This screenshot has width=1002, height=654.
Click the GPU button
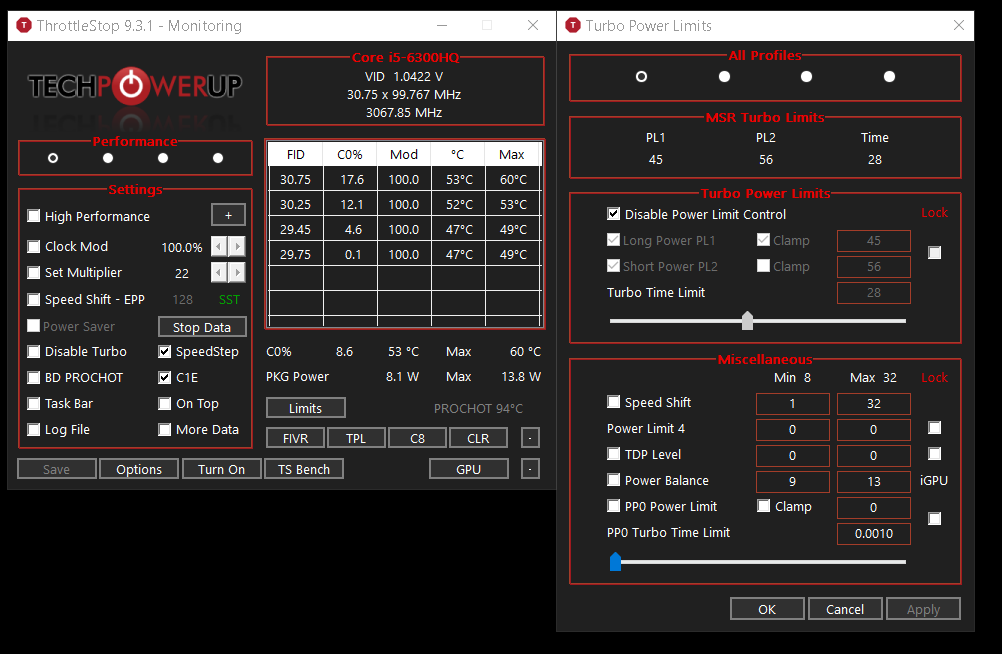[x=468, y=469]
